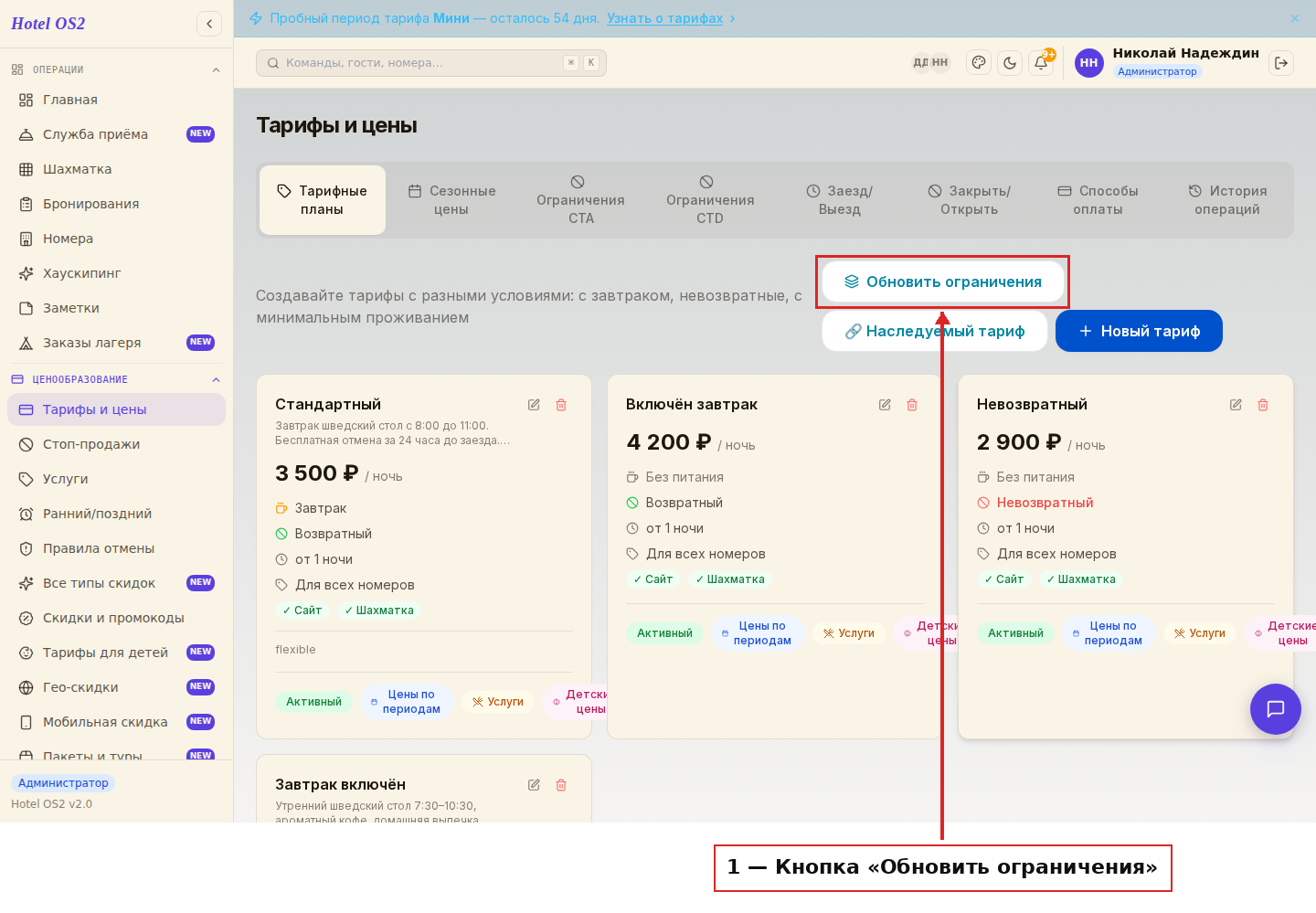The image size is (1316, 913).
Task: Open Цены по периодам for Невозвратный
Action: 1108,633
